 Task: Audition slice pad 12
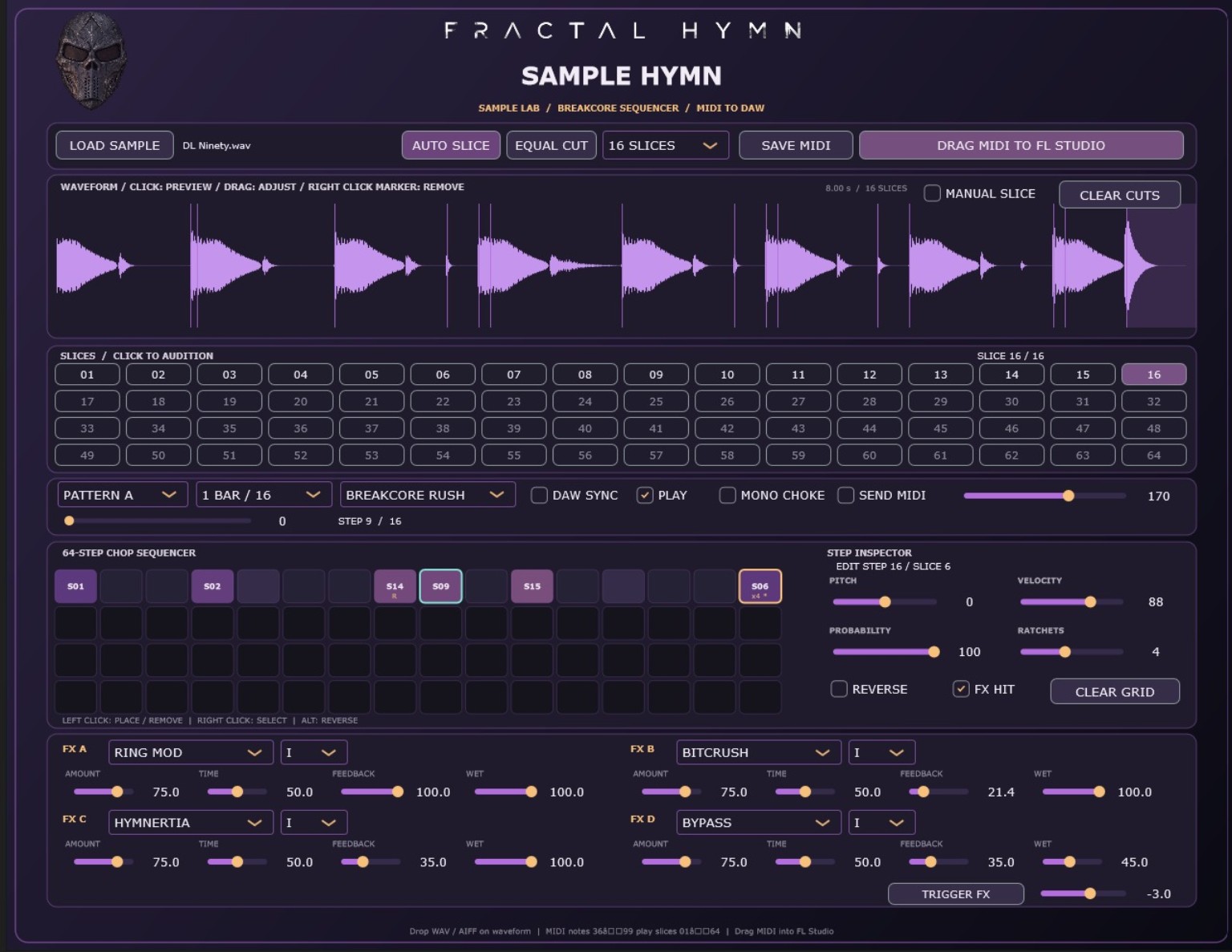pyautogui.click(x=869, y=375)
